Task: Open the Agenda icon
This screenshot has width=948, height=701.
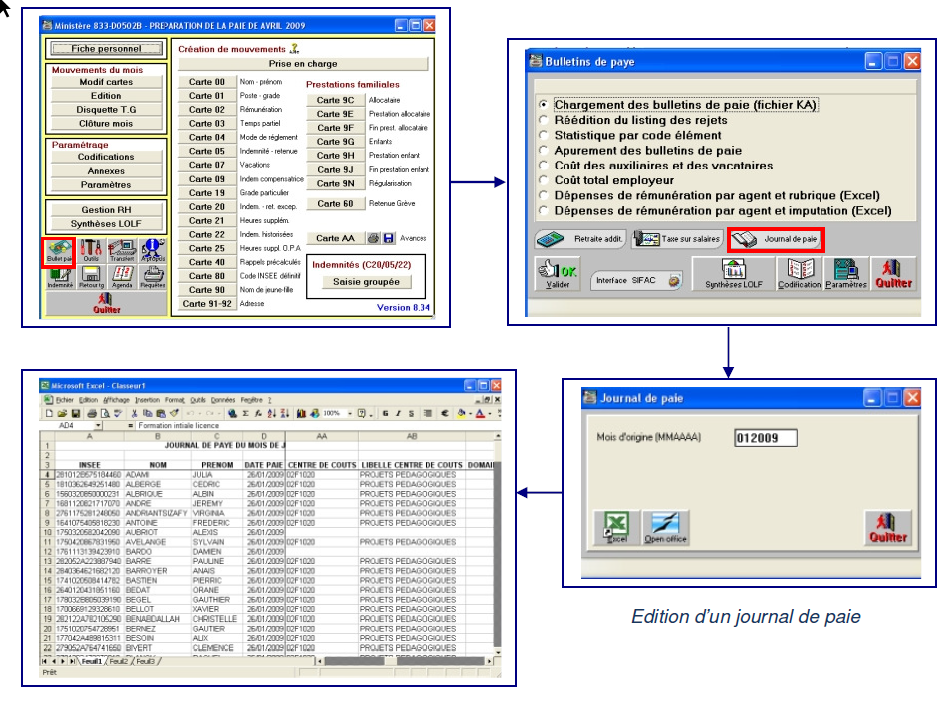Action: [122, 277]
